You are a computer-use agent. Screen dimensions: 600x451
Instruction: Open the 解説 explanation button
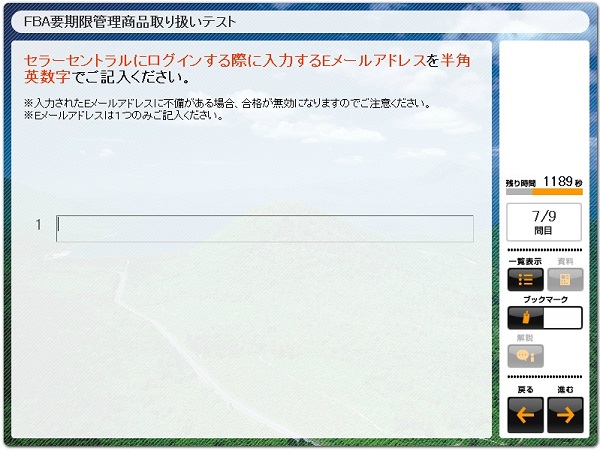[525, 356]
